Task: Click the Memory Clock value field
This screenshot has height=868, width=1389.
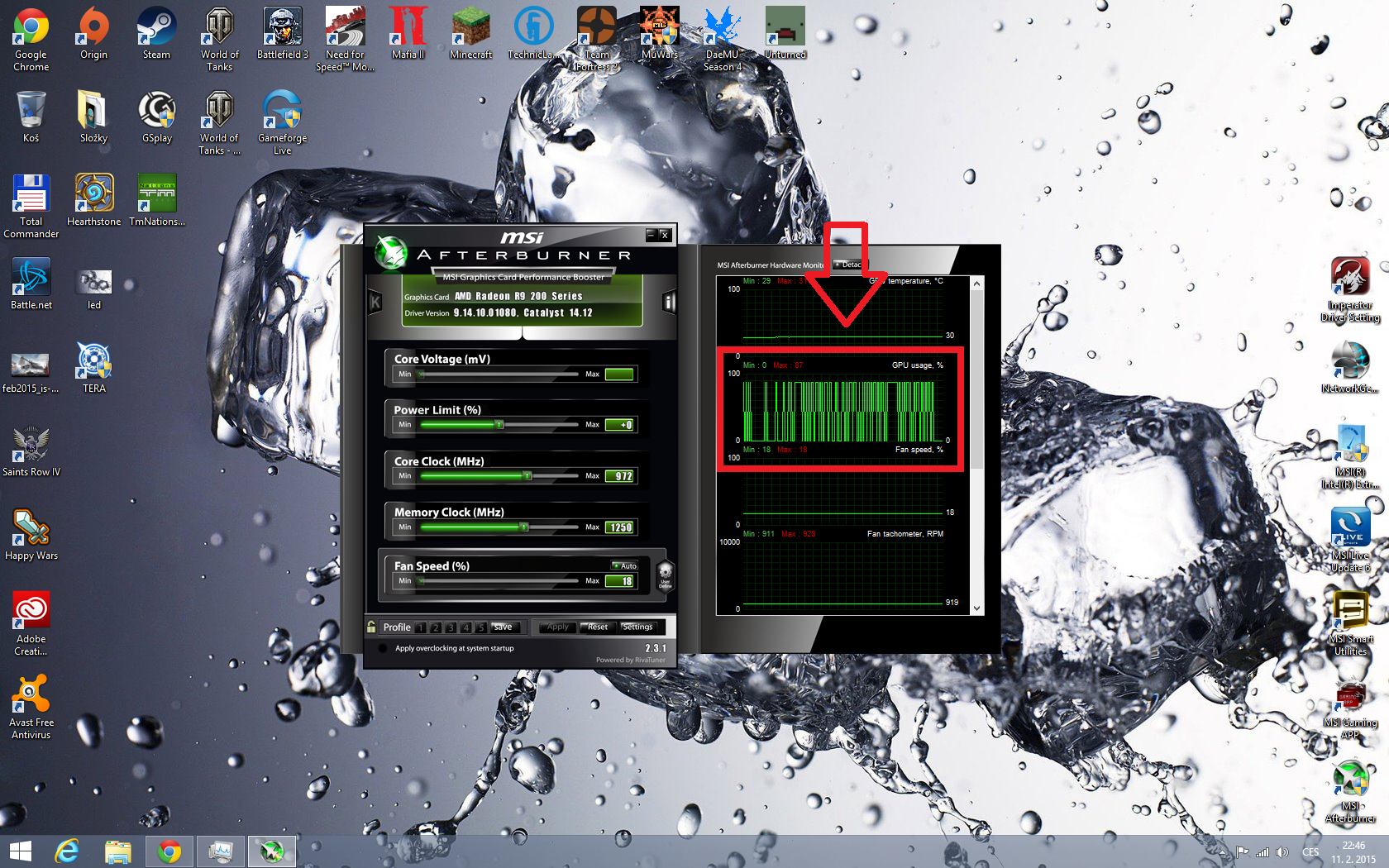Action: tap(620, 527)
